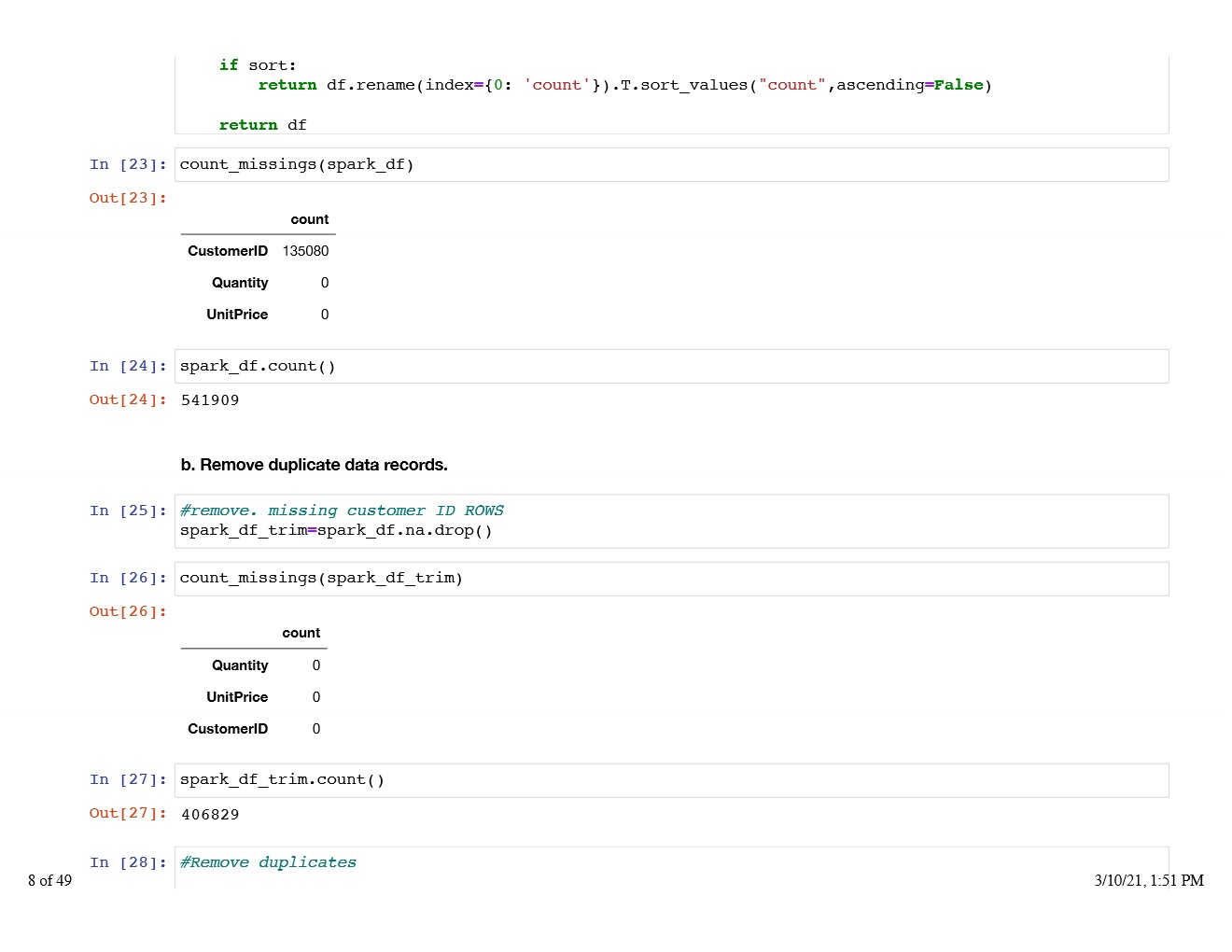Click the Out[23] output prompt
This screenshot has height=952, width=1232.
128,198
